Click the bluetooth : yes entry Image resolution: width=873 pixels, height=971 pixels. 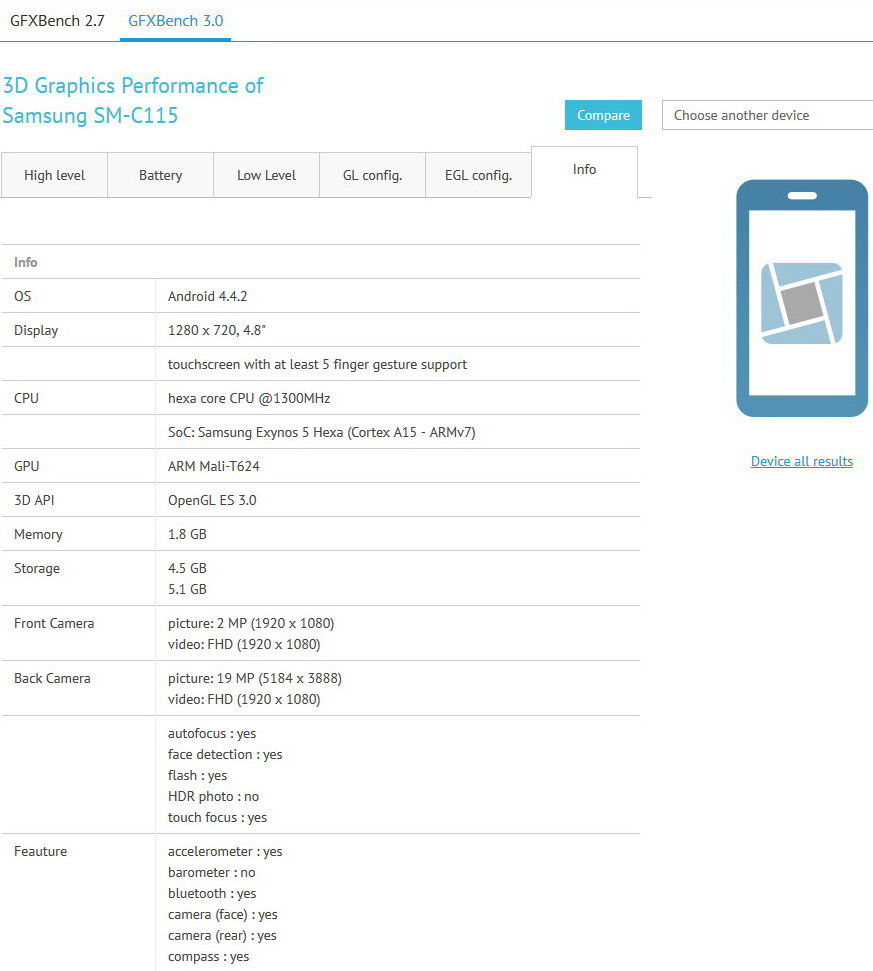point(212,894)
